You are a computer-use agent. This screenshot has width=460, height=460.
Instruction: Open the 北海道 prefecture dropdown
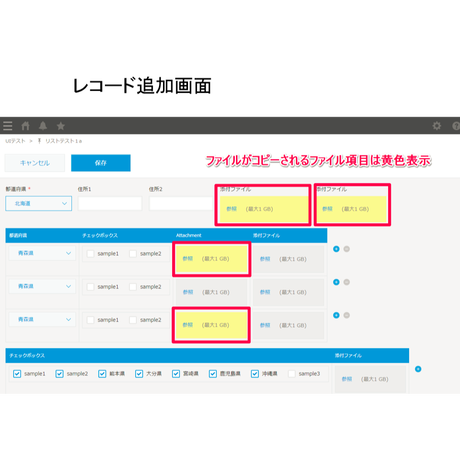click(x=39, y=203)
